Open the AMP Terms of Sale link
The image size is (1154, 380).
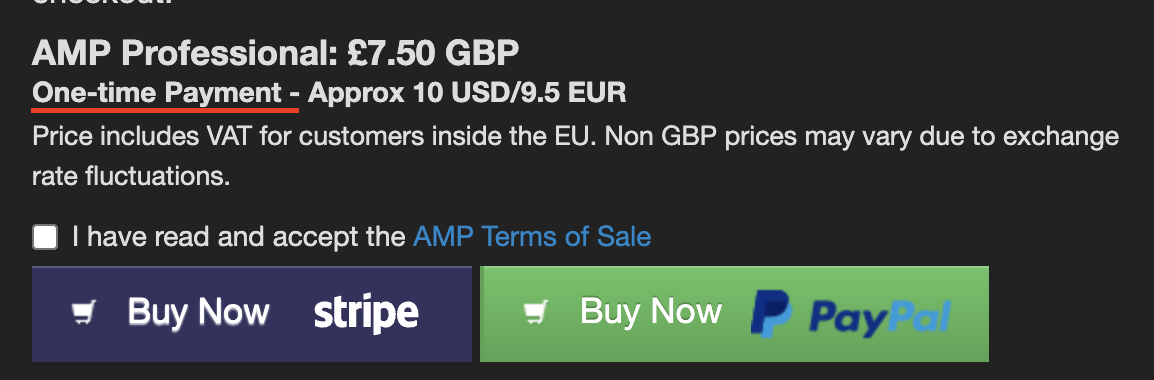(532, 236)
